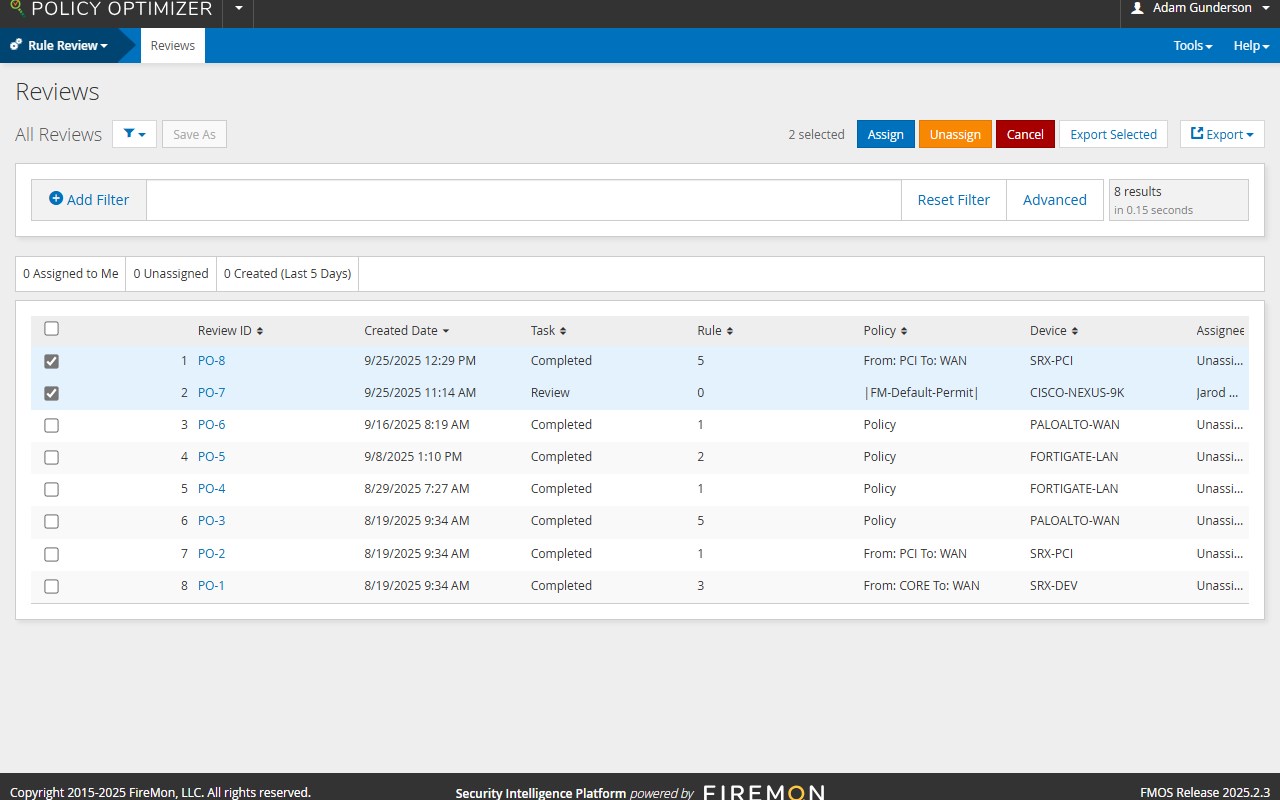This screenshot has width=1280, height=800.
Task: Open the Help dropdown menu
Action: [1252, 46]
